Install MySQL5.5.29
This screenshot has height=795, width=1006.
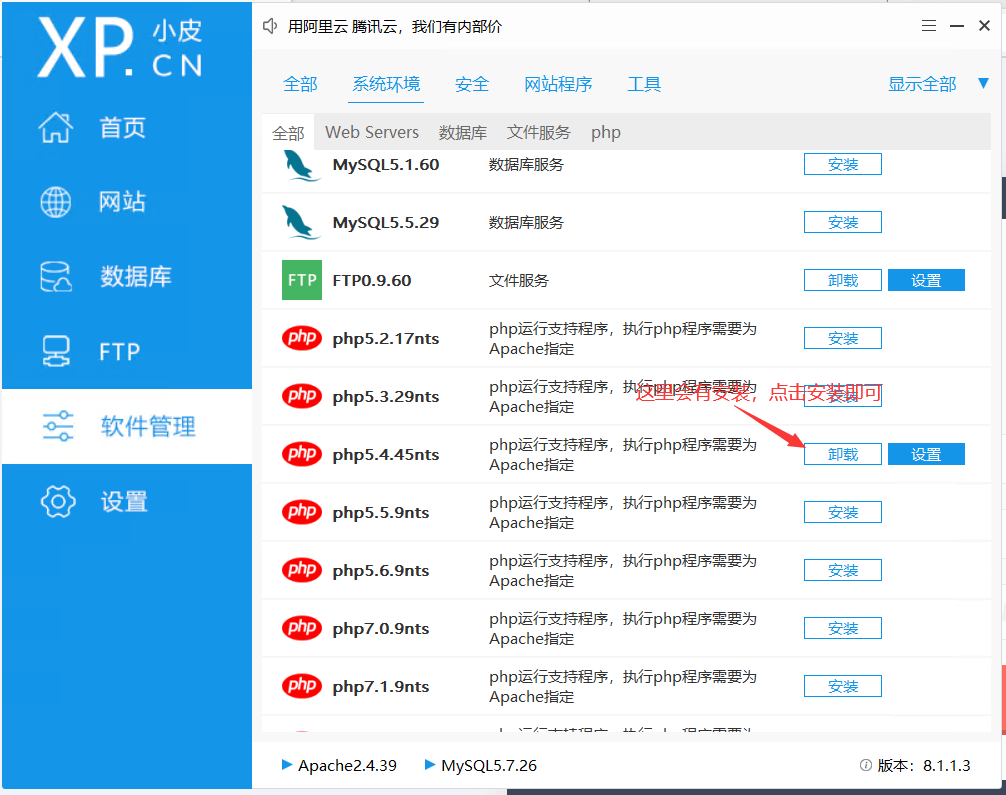coord(842,222)
